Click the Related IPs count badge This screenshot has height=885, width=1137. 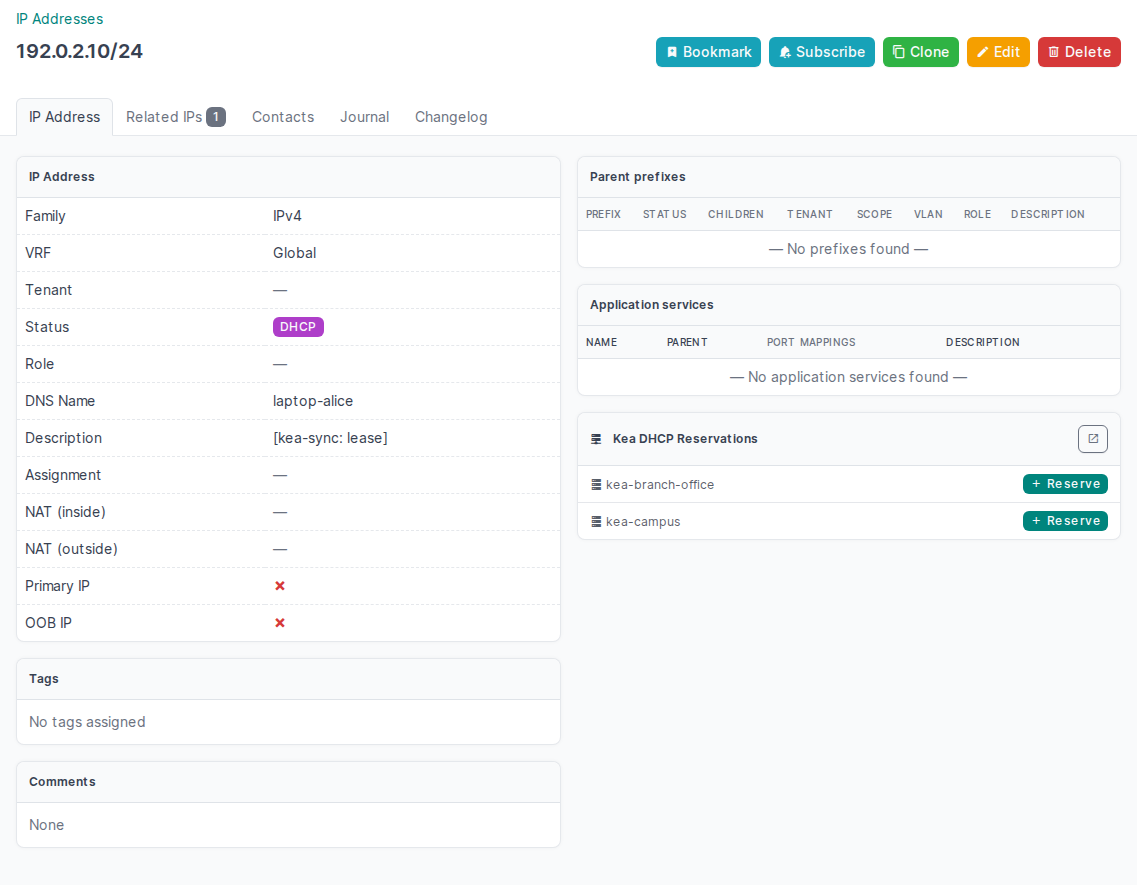[x=216, y=117]
